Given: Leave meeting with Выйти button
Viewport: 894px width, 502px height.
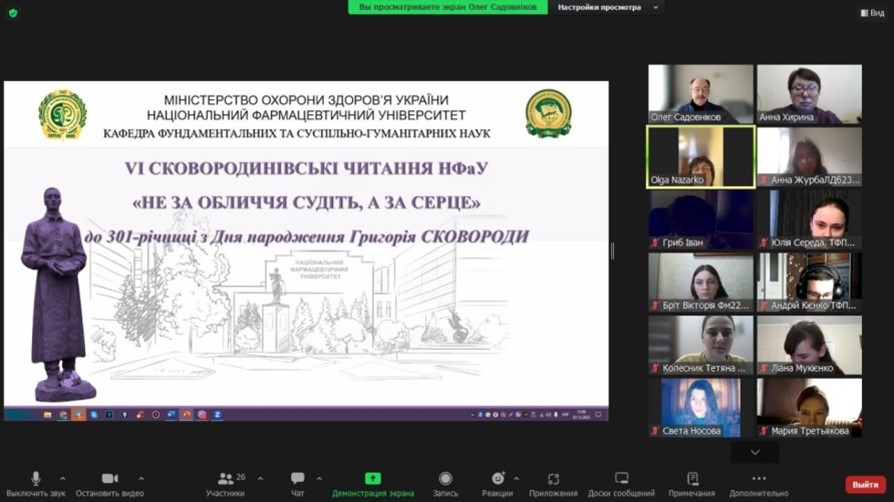Looking at the screenshot, I should [x=865, y=484].
